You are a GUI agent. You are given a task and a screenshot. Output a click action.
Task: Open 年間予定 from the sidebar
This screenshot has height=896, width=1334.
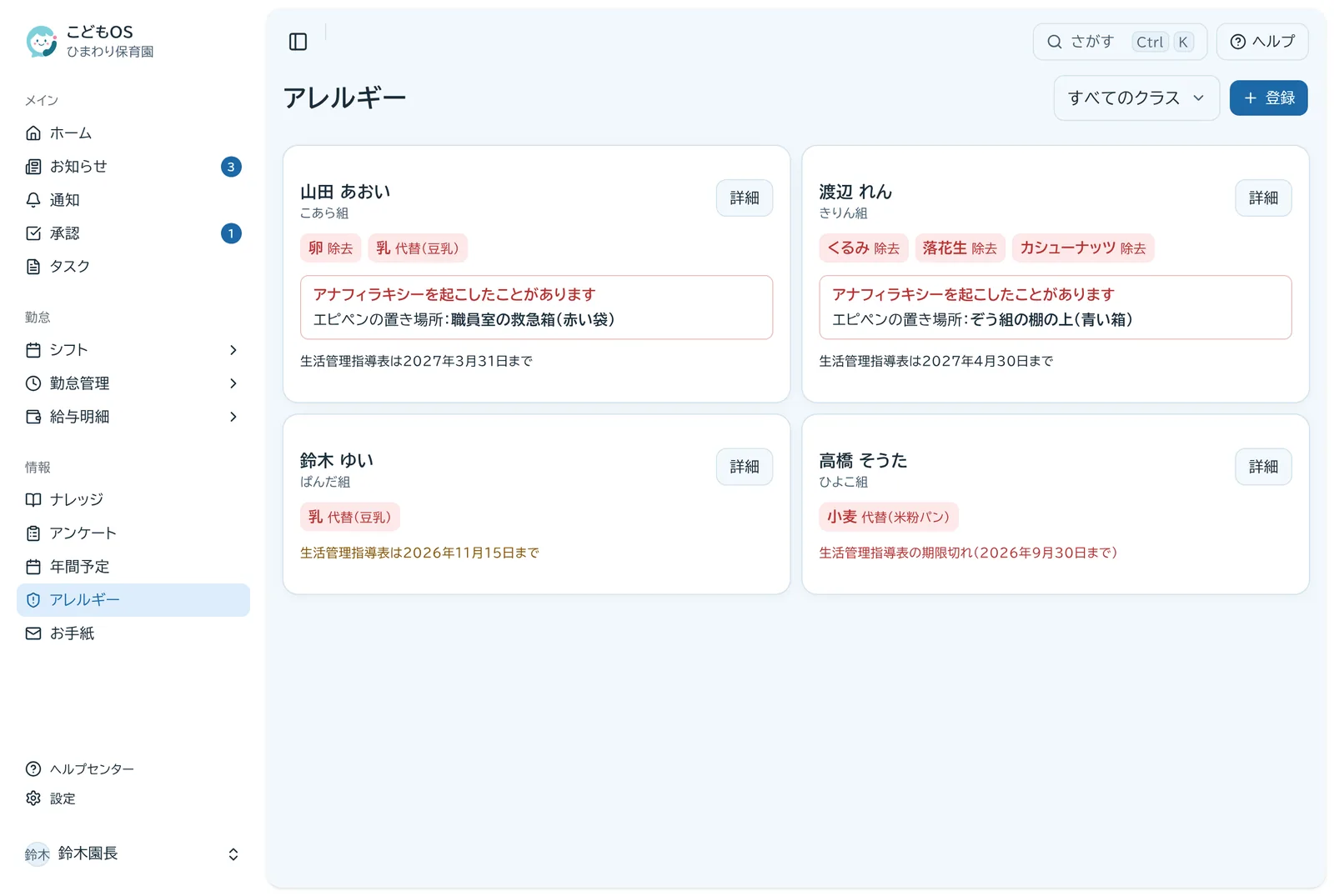pyautogui.click(x=133, y=567)
